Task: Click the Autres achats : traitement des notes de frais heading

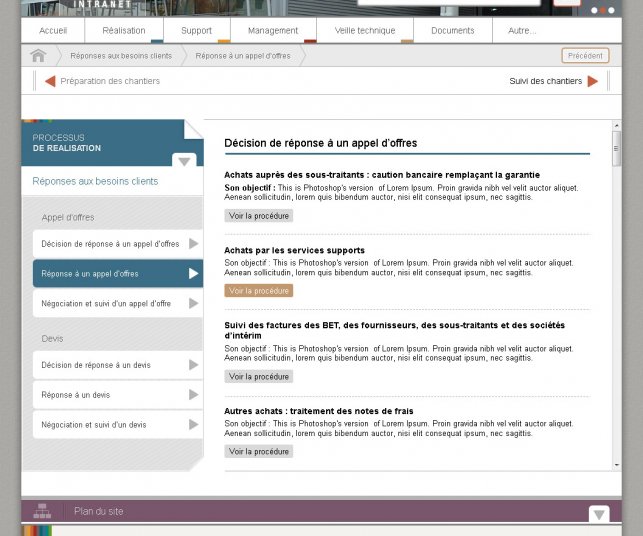Action: (319, 411)
